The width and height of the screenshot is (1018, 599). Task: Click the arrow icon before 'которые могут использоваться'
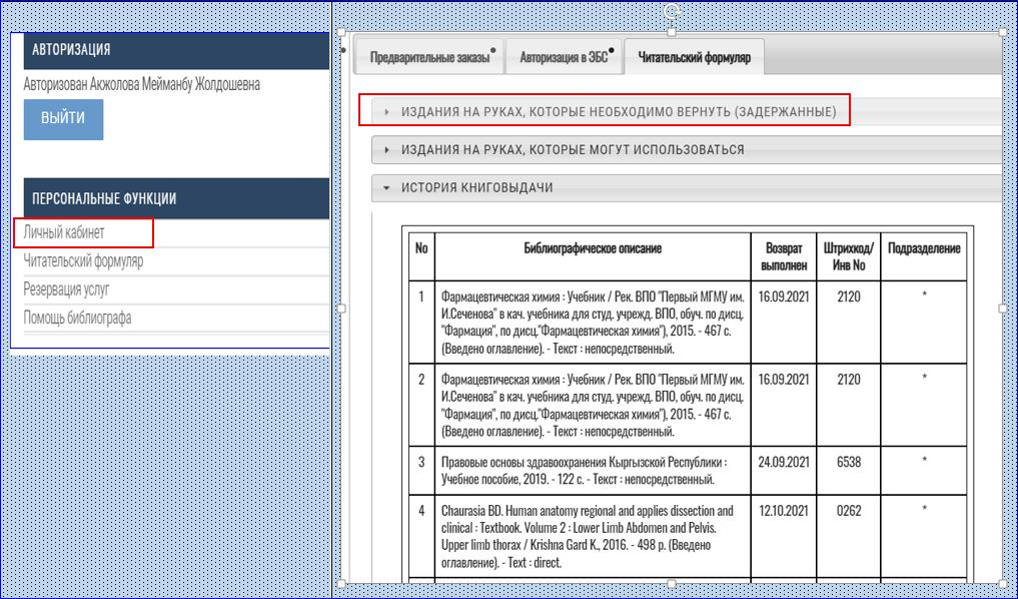[x=387, y=150]
